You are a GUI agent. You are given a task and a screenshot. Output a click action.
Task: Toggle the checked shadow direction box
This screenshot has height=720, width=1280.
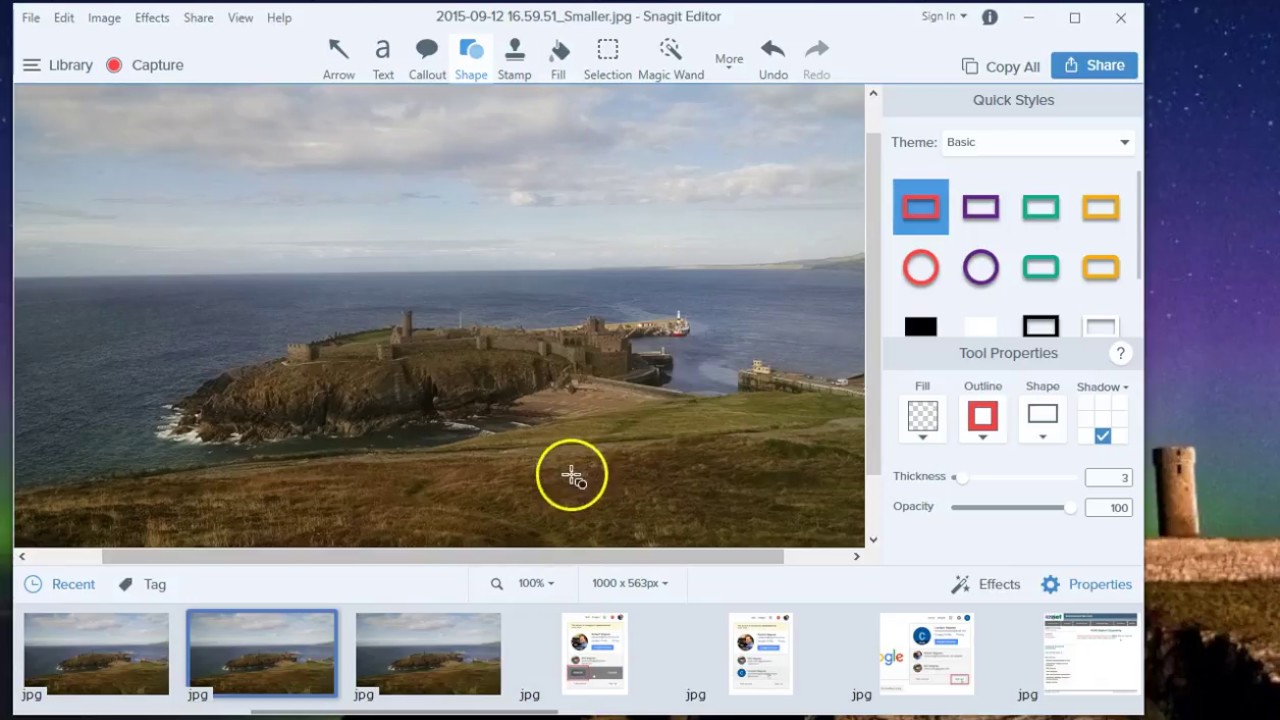(x=1103, y=436)
